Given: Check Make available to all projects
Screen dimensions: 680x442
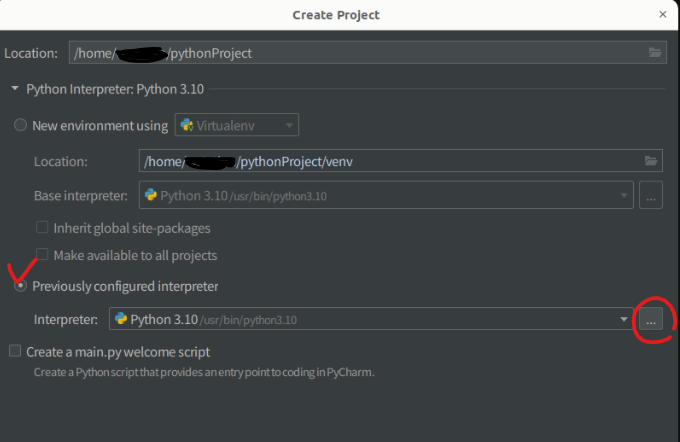Looking at the screenshot, I should pyautogui.click(x=42, y=254).
